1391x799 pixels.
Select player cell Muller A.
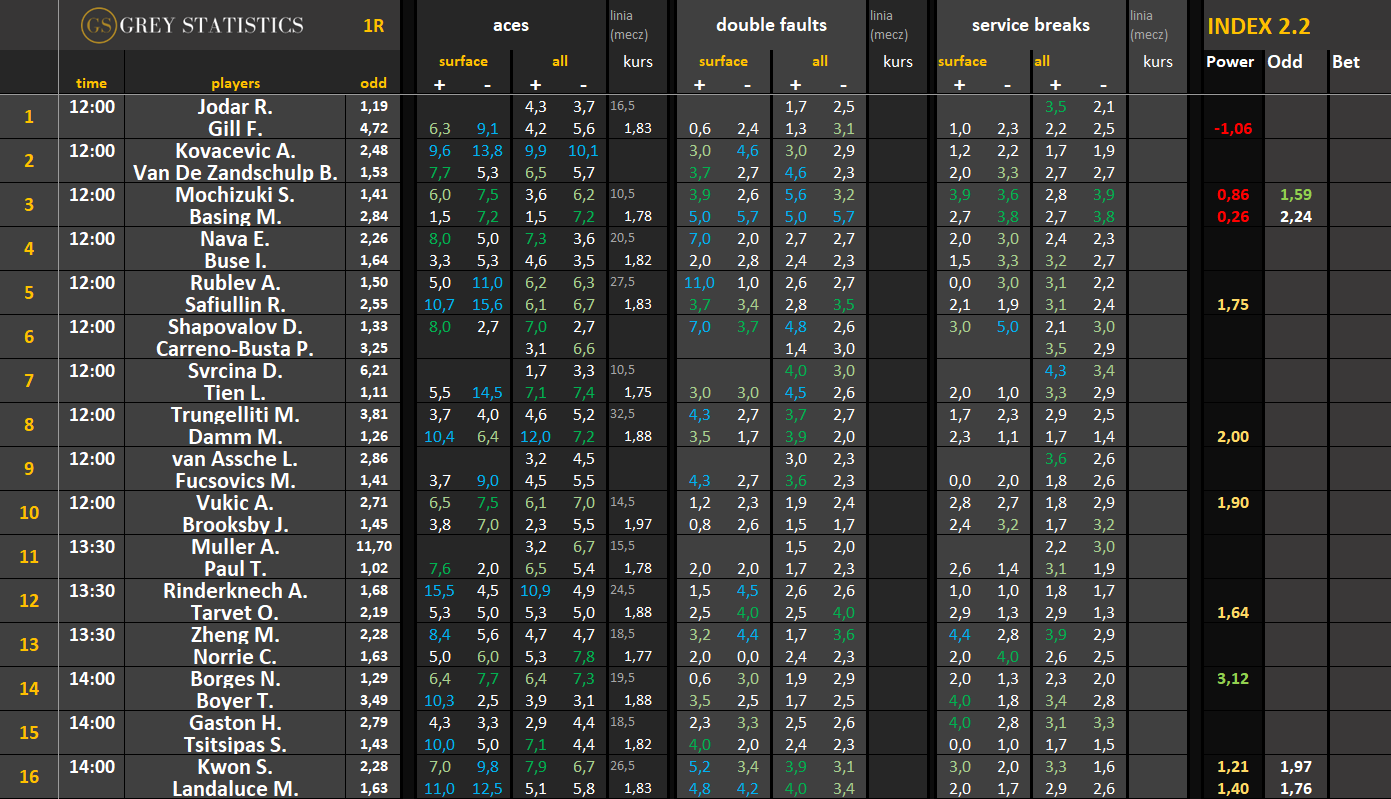[x=235, y=546]
